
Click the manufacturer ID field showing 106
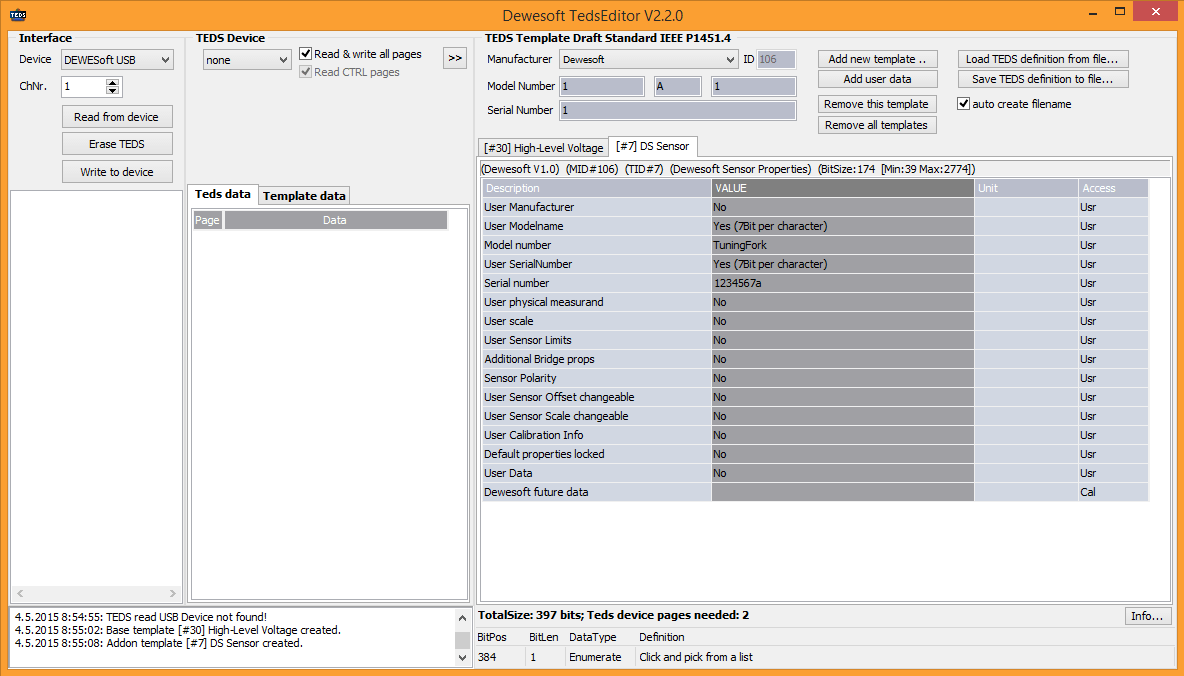coord(776,59)
